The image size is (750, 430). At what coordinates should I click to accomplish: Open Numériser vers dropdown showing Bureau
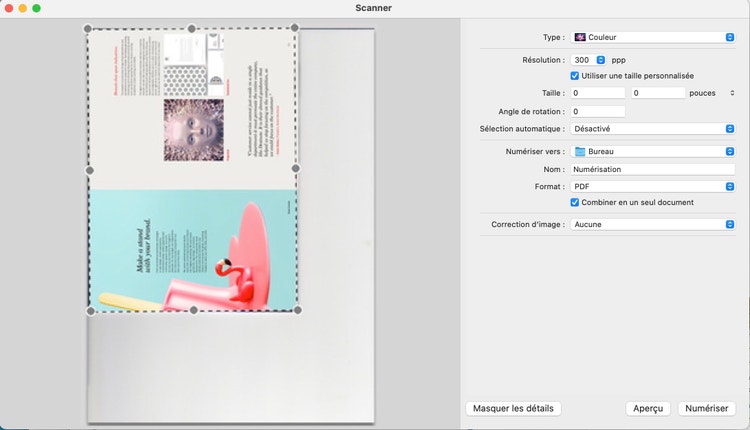[652, 152]
